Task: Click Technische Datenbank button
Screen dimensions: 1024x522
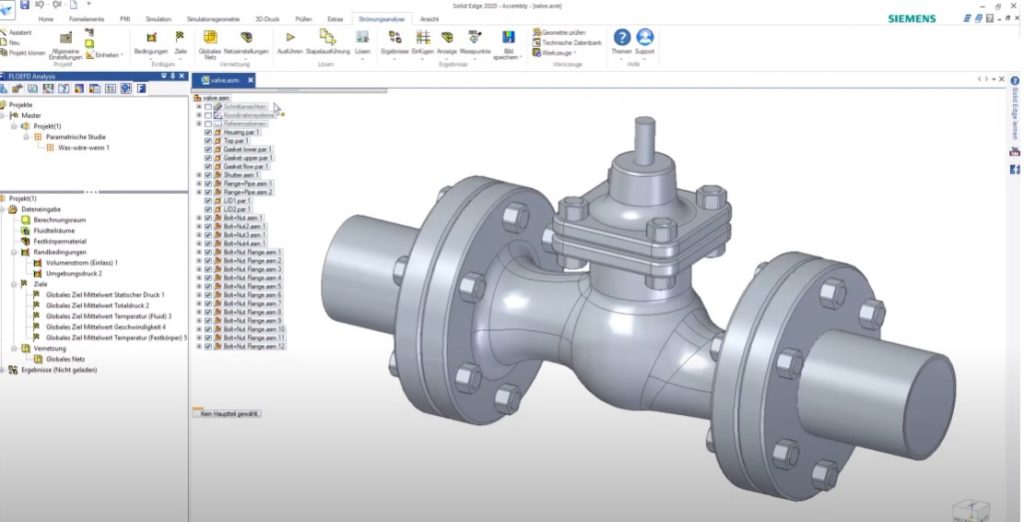Action: pyautogui.click(x=568, y=42)
